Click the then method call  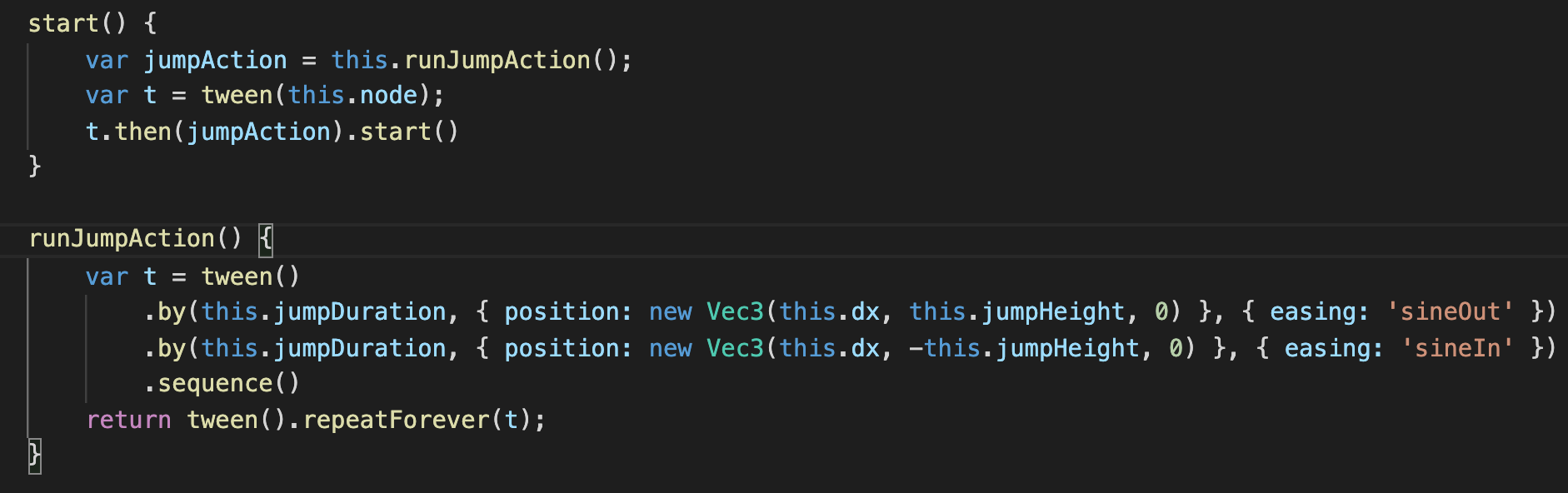click(x=142, y=132)
